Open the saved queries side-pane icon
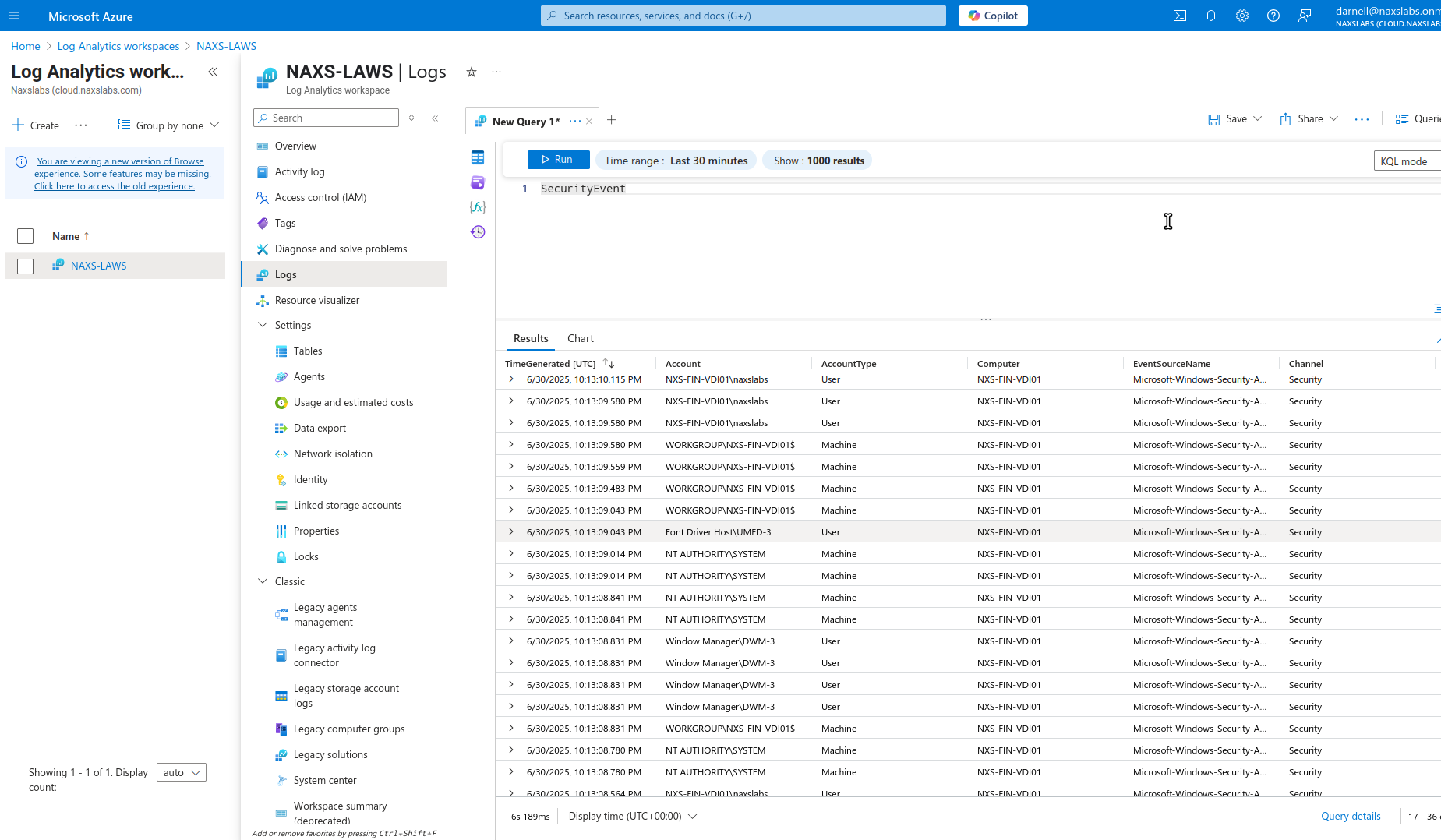1441x840 pixels. click(x=478, y=182)
